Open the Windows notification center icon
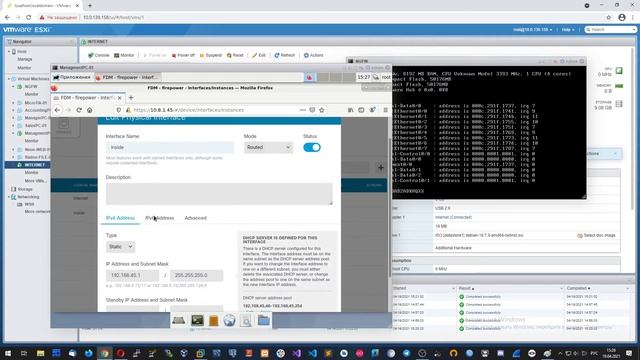Viewport: 640px width, 360px height. (x=629, y=353)
